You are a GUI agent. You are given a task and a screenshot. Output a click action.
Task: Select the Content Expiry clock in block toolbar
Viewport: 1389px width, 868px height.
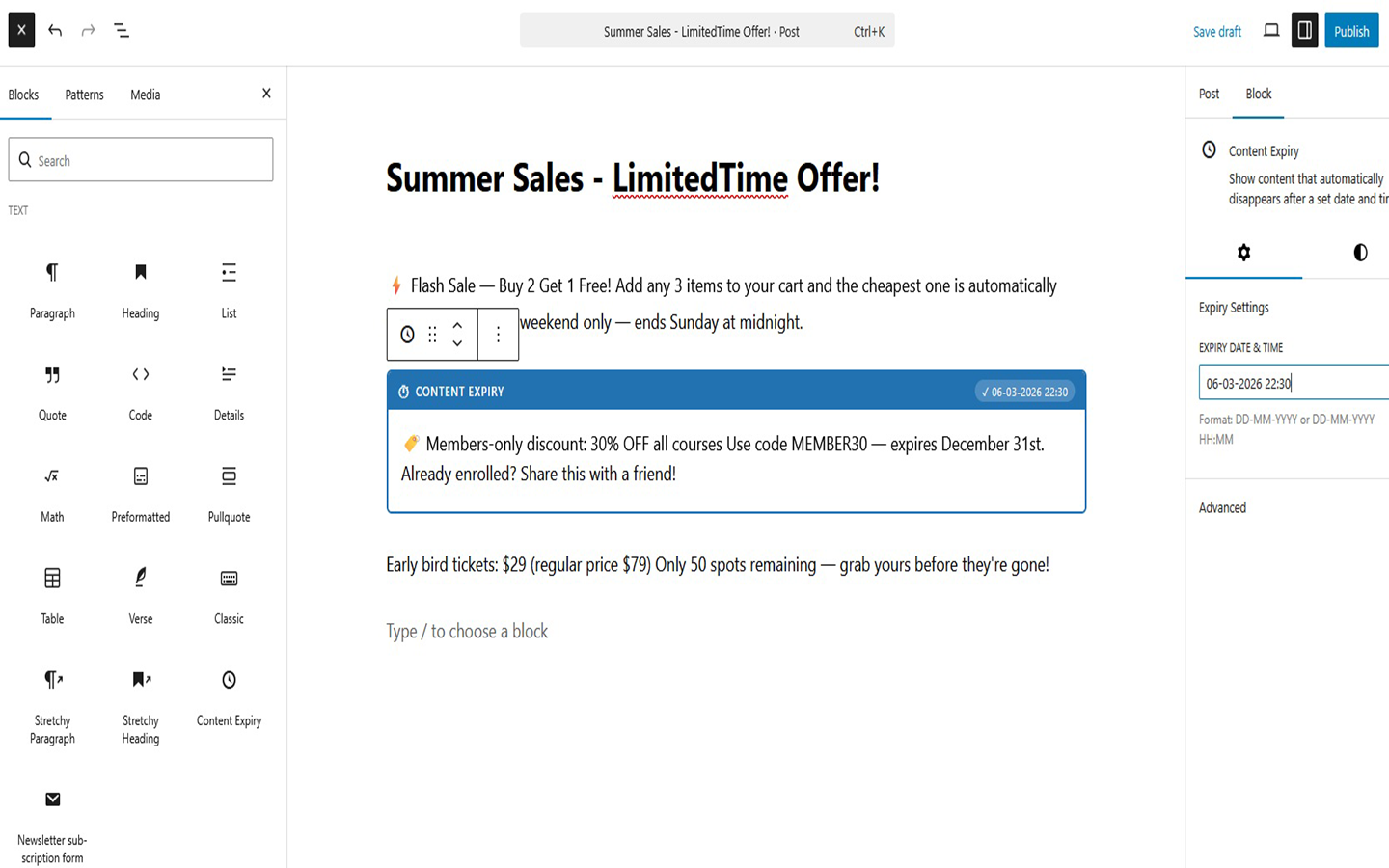coord(406,334)
